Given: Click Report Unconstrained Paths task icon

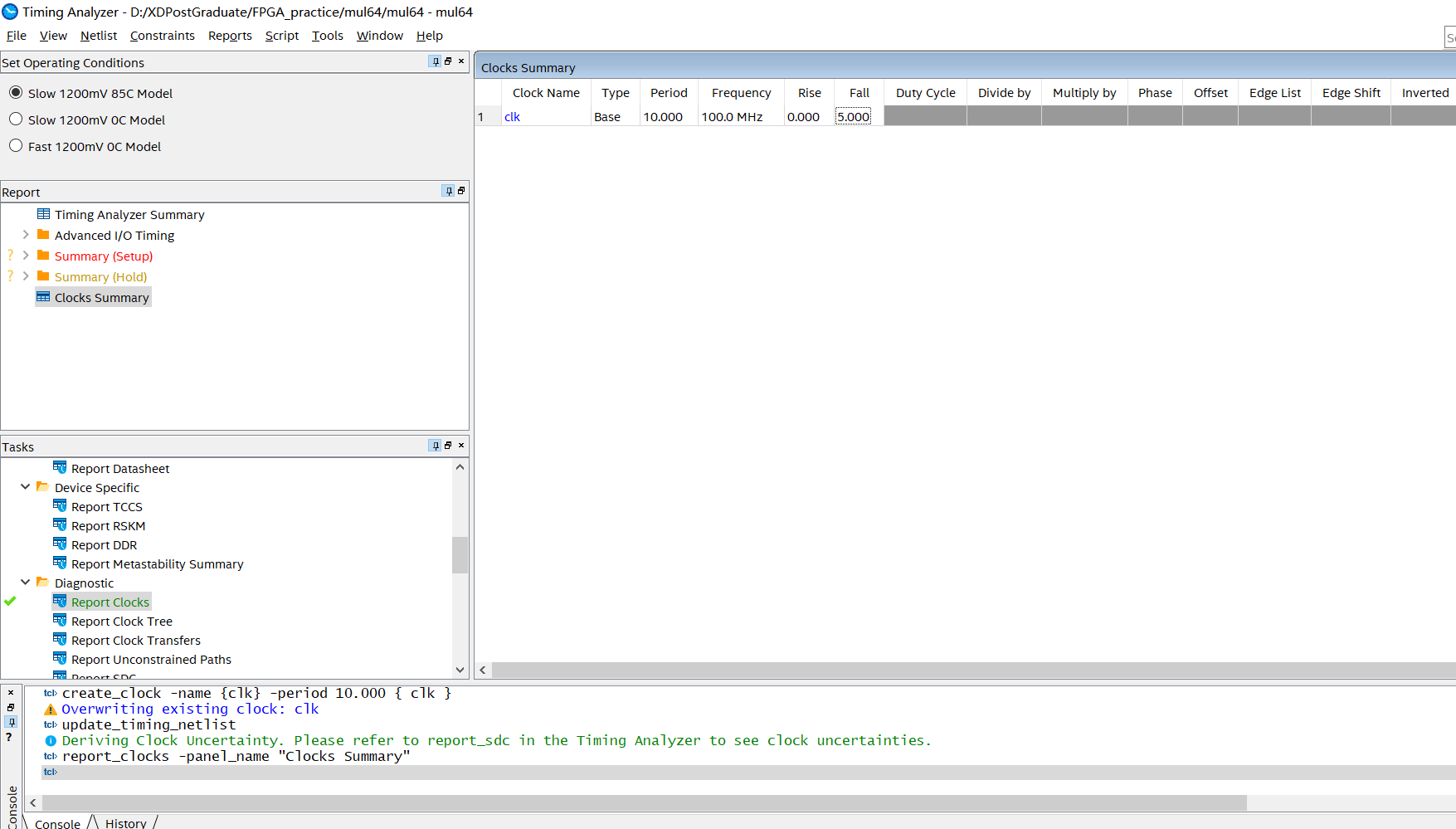Looking at the screenshot, I should pyautogui.click(x=60, y=659).
